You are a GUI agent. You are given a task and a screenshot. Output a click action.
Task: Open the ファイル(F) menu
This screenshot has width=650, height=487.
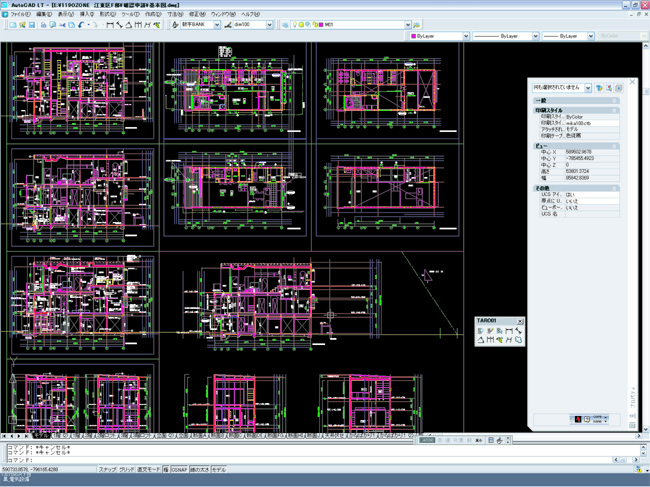click(x=20, y=15)
